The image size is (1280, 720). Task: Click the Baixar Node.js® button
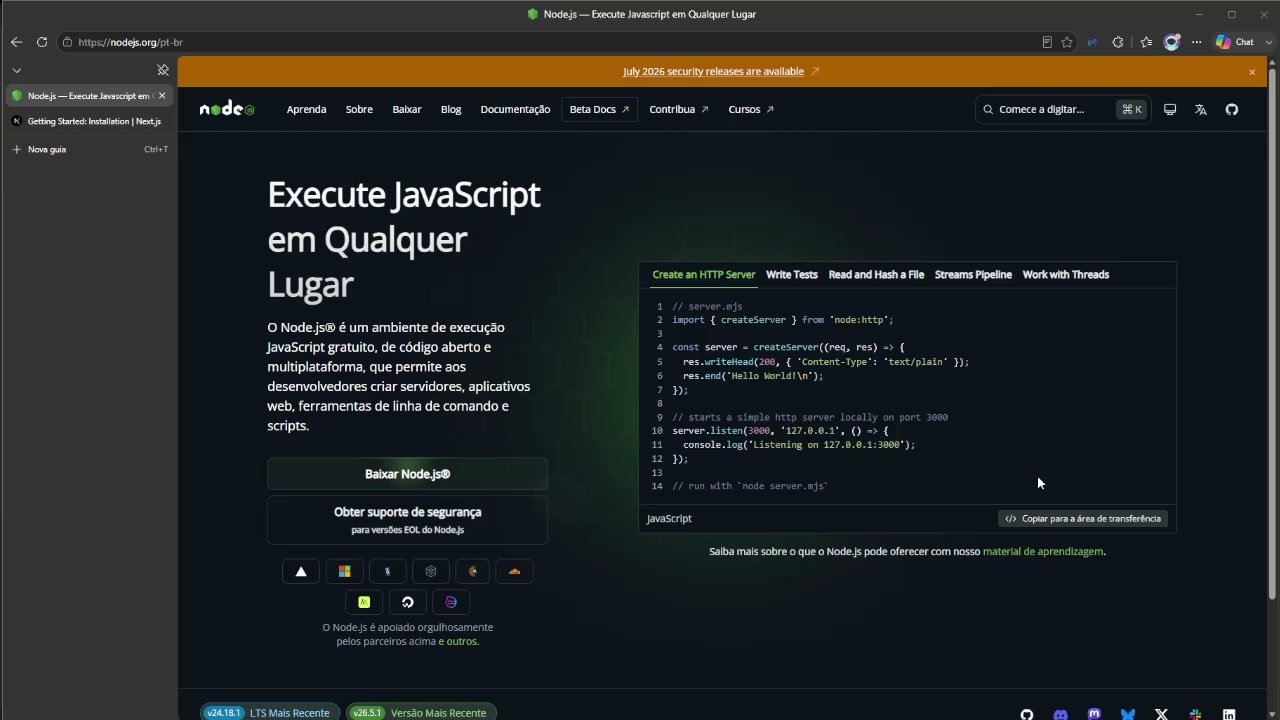click(x=407, y=474)
